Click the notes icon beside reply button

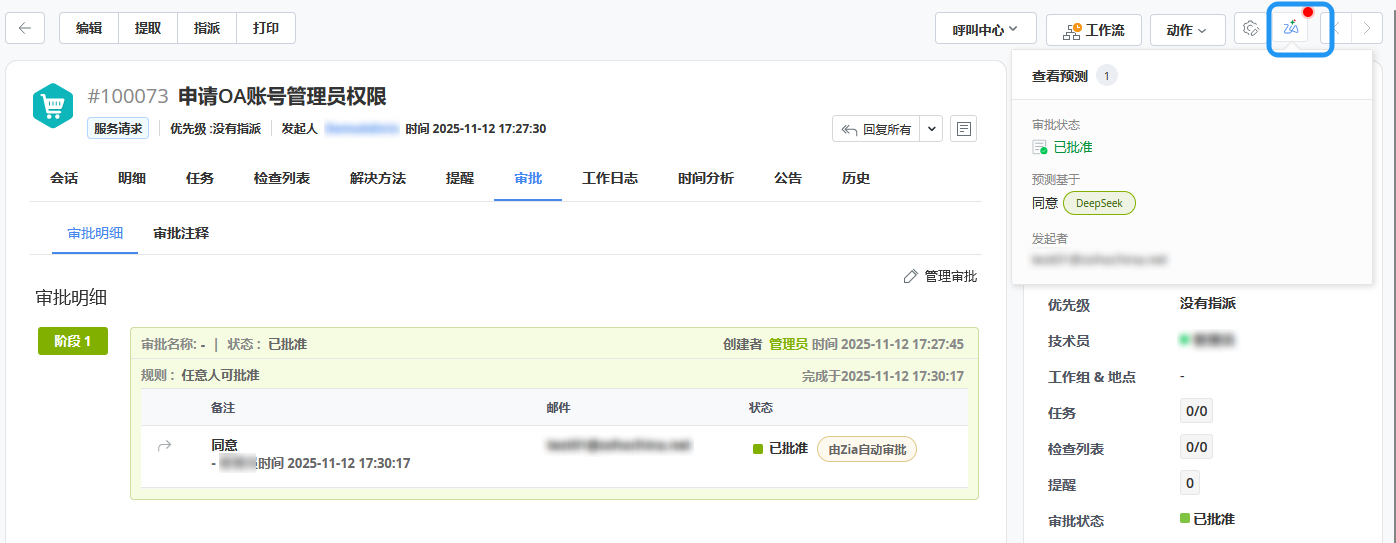coord(963,129)
